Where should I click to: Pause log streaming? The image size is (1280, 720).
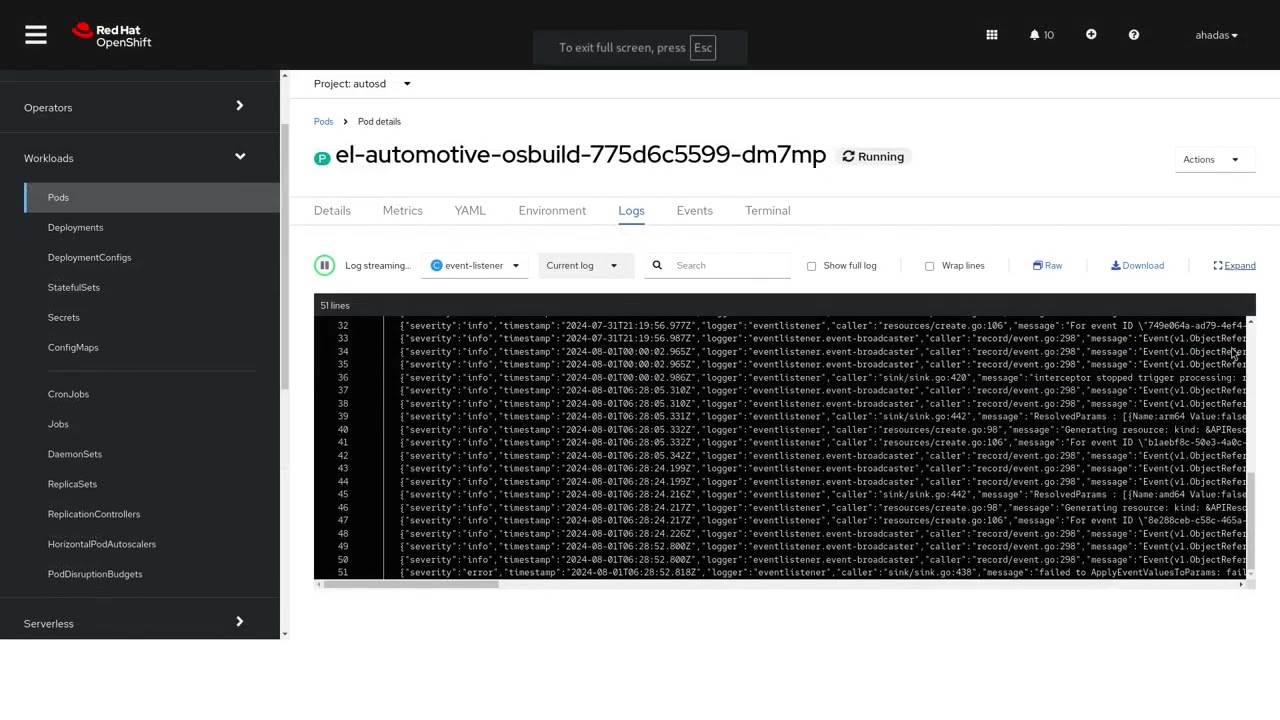tap(324, 265)
